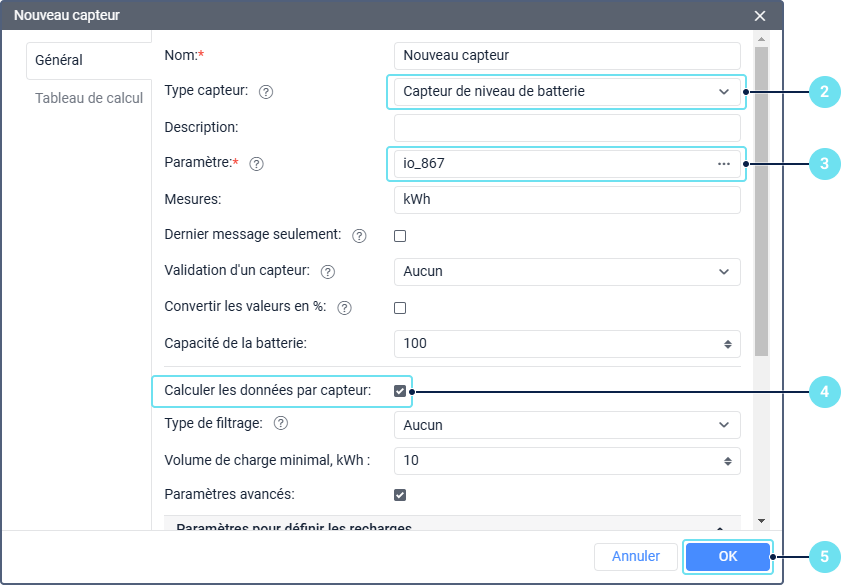Image resolution: width=841 pixels, height=585 pixels.
Task: Open the Type de filtrage dropdown
Action: click(x=566, y=425)
